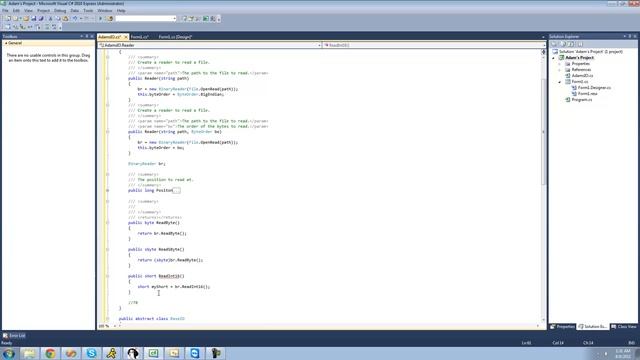640x360 pixels.
Task: Open the Help menu
Action: click(121, 11)
